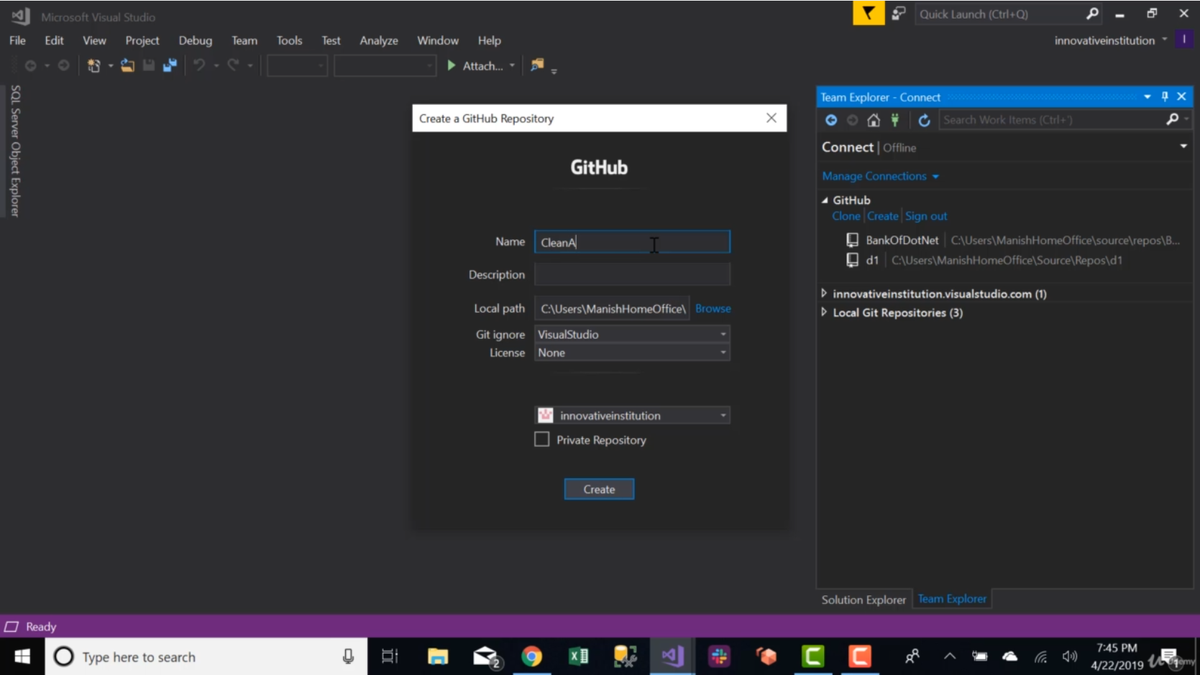Click the Save All toolbar icon

coord(170,66)
